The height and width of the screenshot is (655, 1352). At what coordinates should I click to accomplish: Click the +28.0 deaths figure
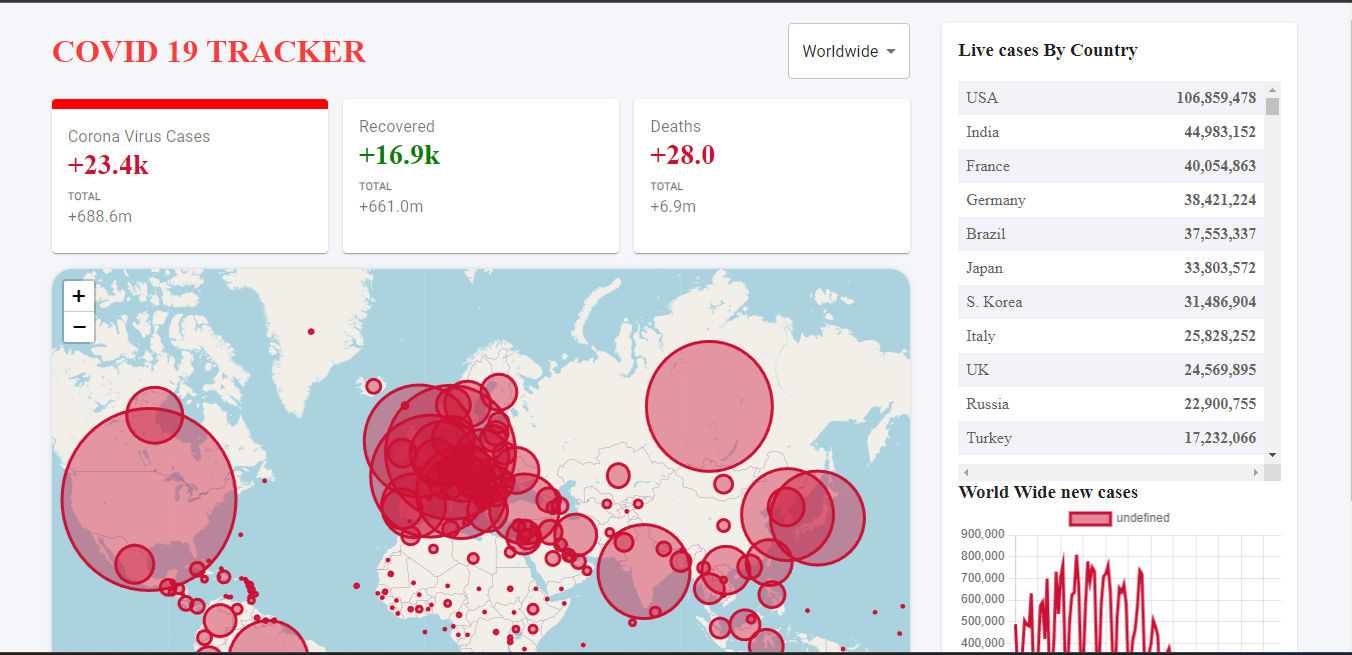point(682,155)
